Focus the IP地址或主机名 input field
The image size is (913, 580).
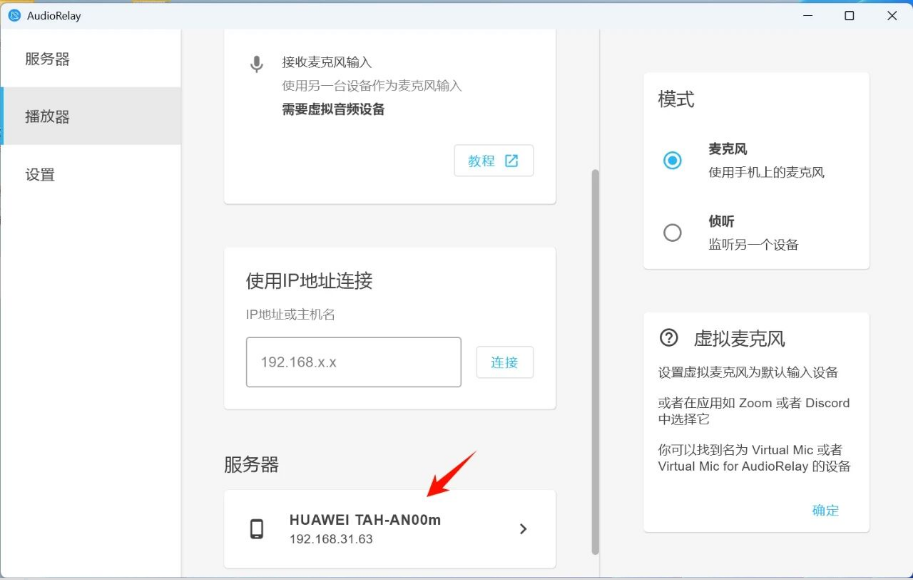tap(353, 362)
